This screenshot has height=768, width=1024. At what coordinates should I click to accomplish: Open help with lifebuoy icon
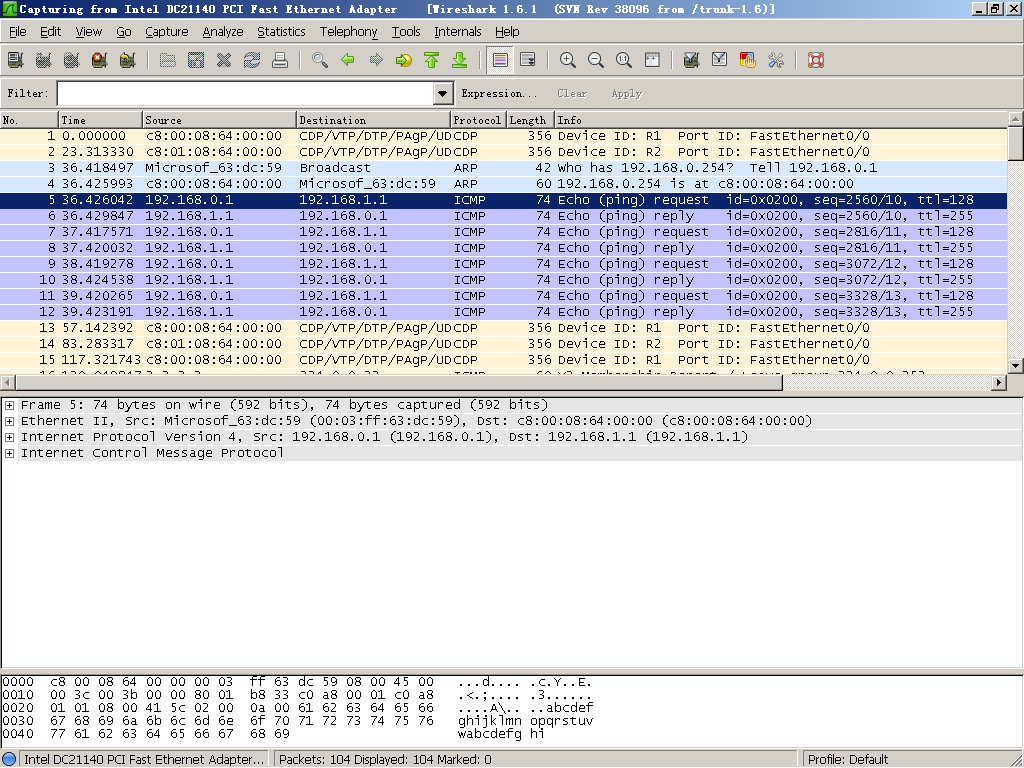(x=816, y=60)
